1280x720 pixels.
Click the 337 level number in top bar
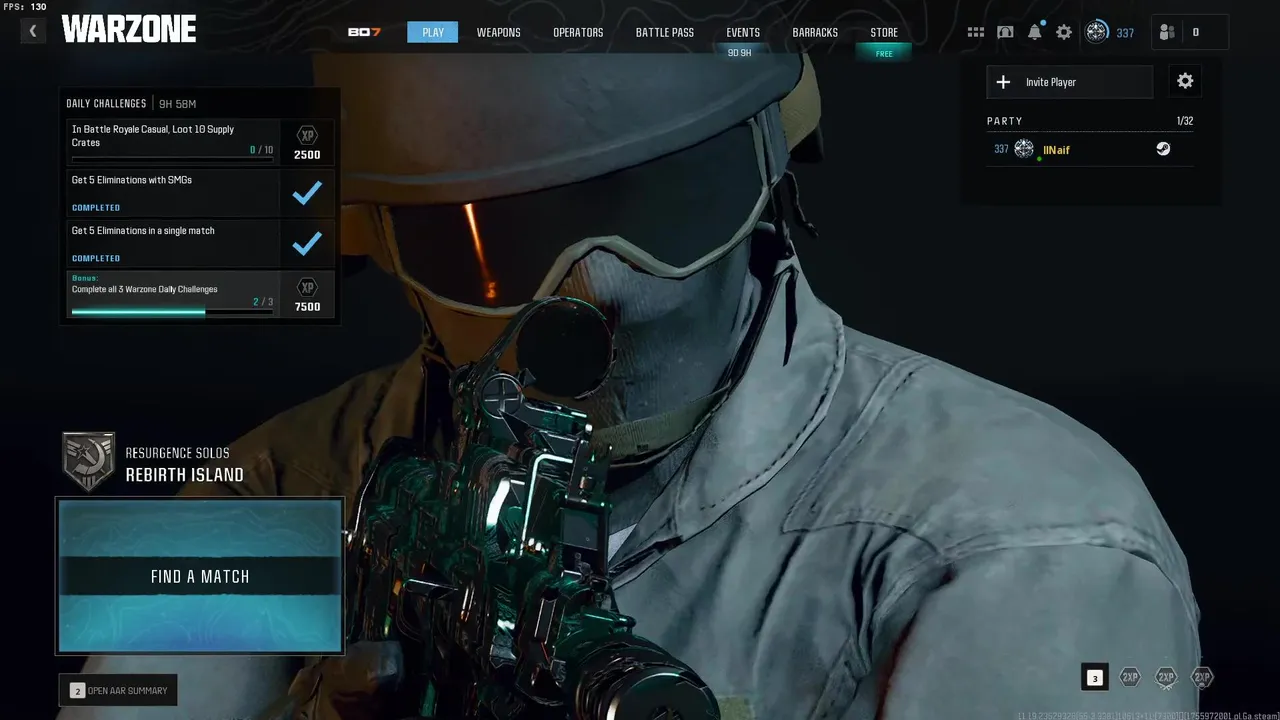coord(1125,33)
